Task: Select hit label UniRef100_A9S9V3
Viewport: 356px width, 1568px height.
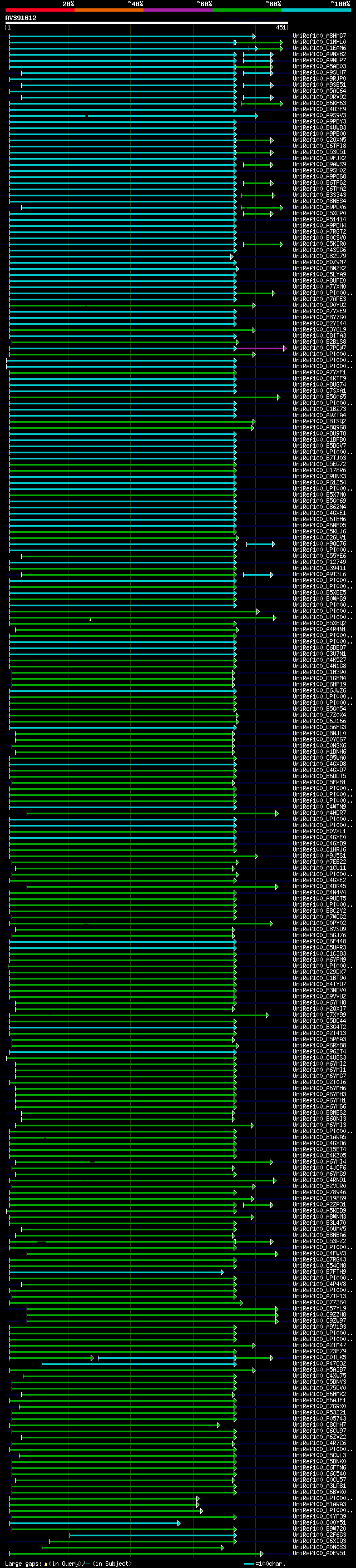Action: (x=319, y=116)
